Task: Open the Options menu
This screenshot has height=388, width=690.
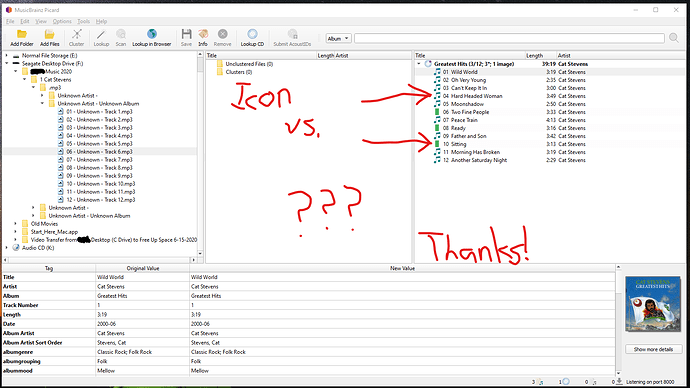Action: (62, 21)
